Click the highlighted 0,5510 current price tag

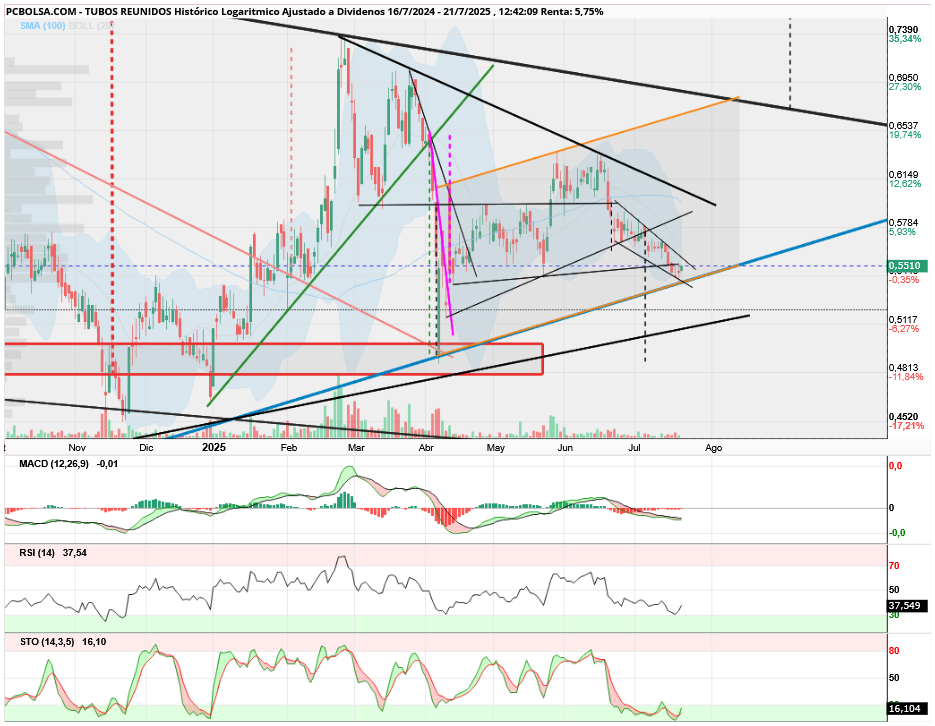tap(908, 266)
